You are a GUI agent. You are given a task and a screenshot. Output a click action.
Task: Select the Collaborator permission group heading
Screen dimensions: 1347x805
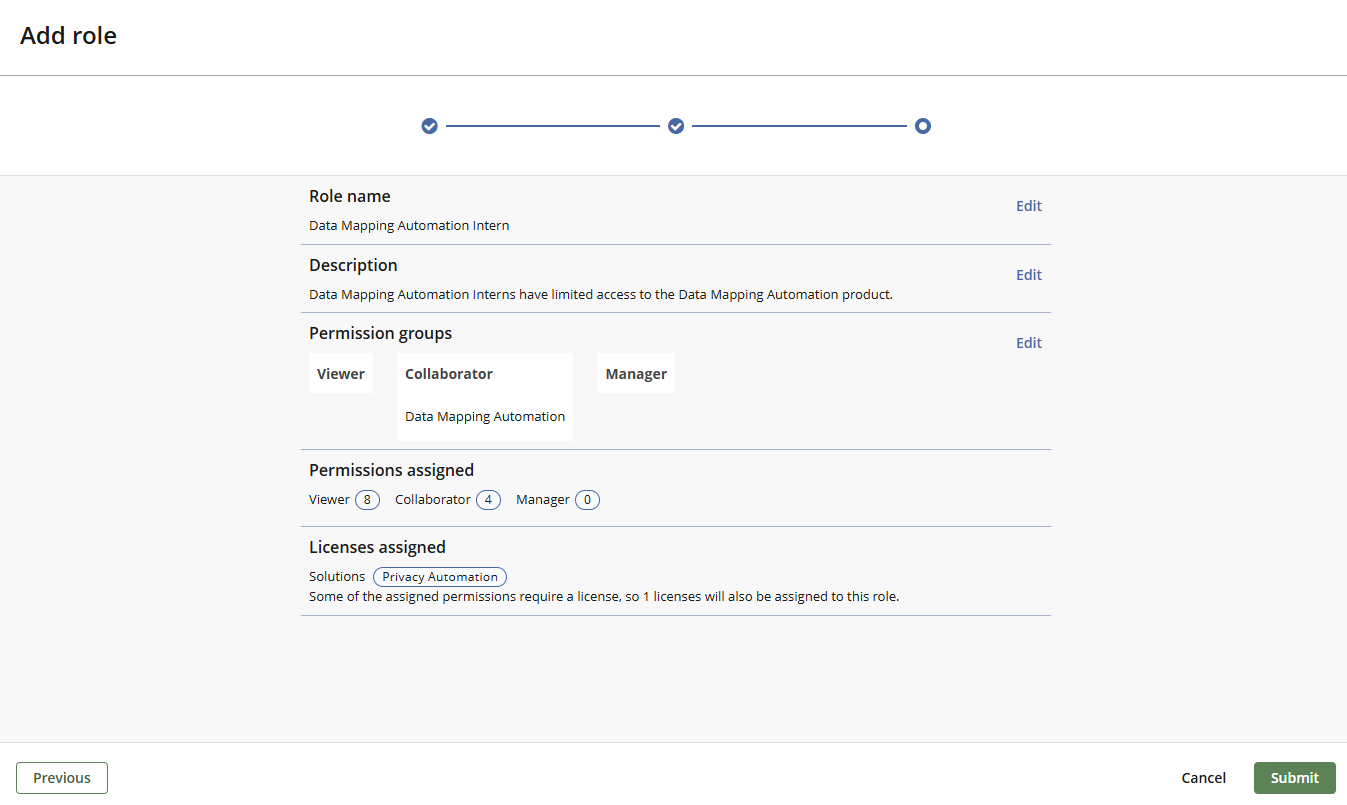449,374
